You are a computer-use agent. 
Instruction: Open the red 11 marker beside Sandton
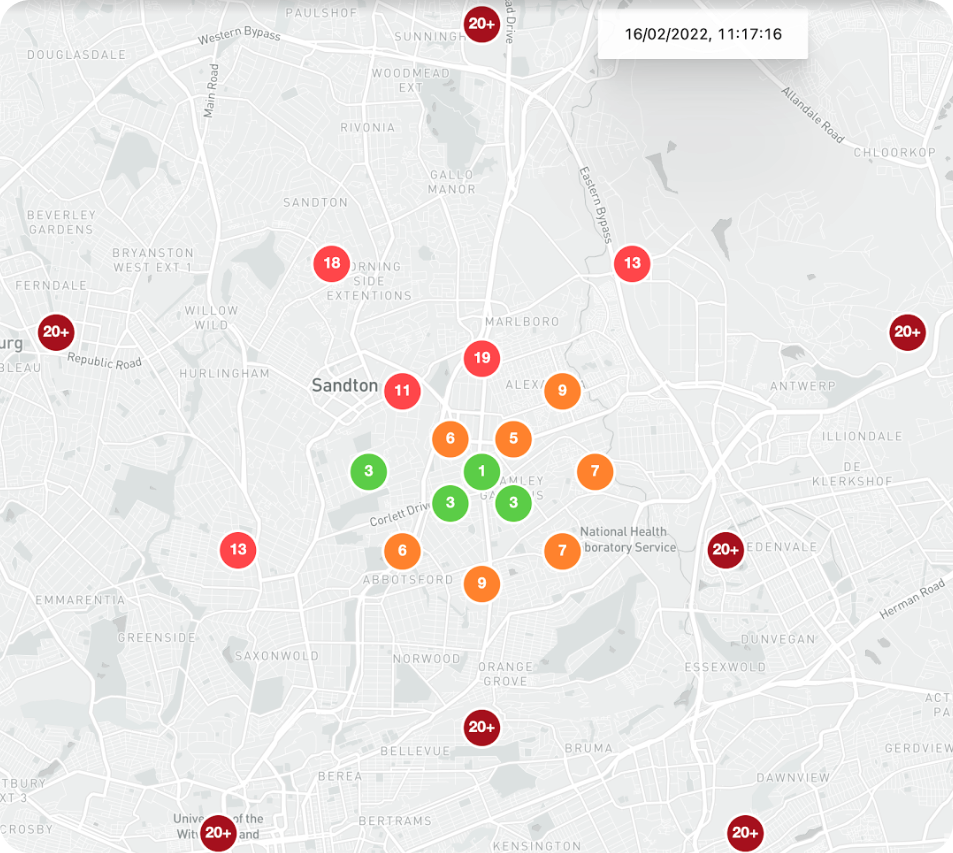click(402, 391)
